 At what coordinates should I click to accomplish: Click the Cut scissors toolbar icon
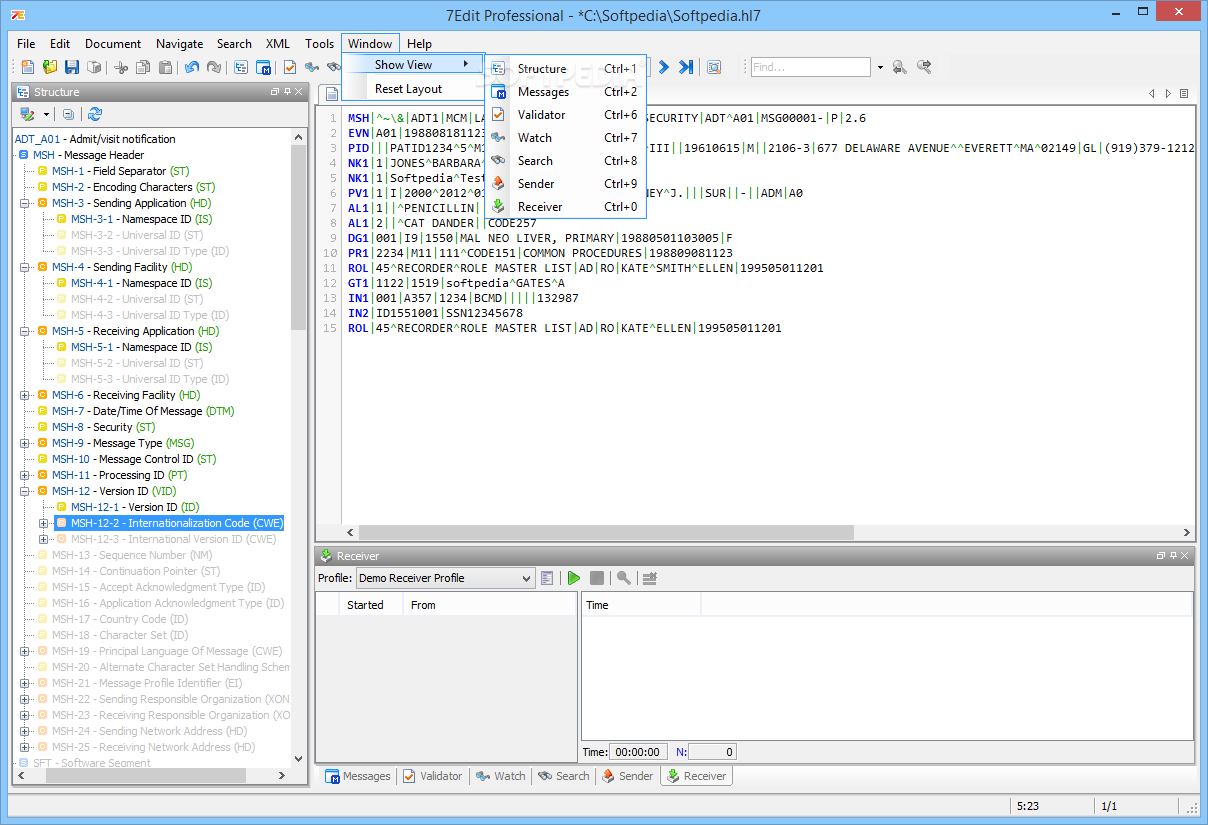(x=121, y=67)
